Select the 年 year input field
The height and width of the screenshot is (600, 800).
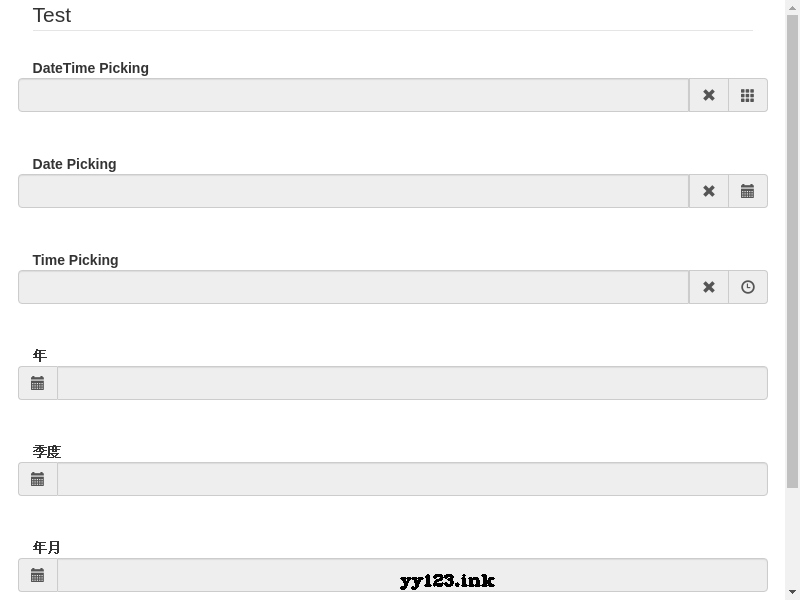pos(412,383)
